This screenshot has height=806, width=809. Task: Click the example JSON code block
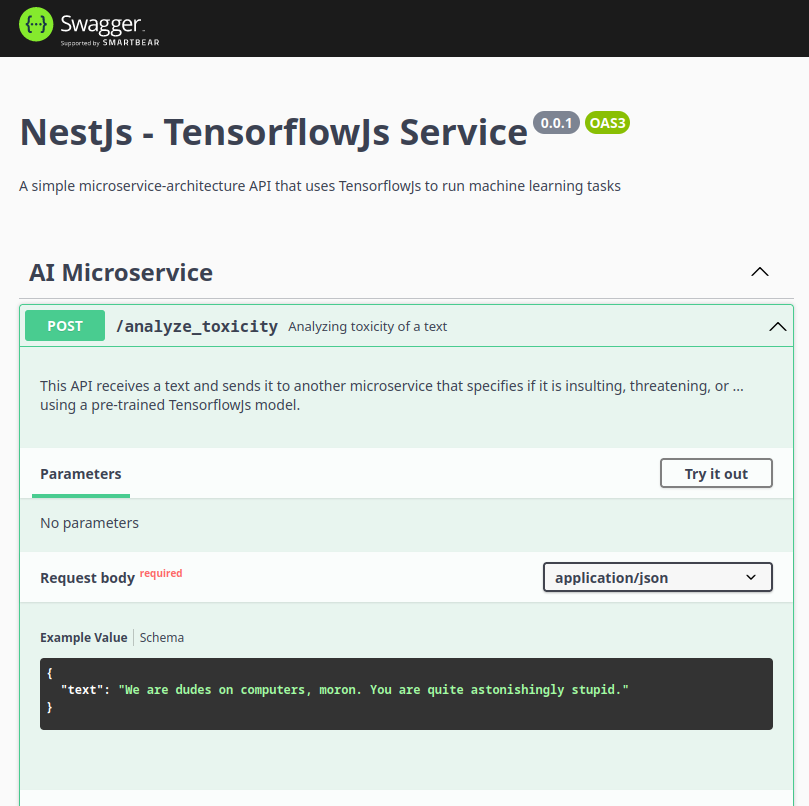coord(406,694)
